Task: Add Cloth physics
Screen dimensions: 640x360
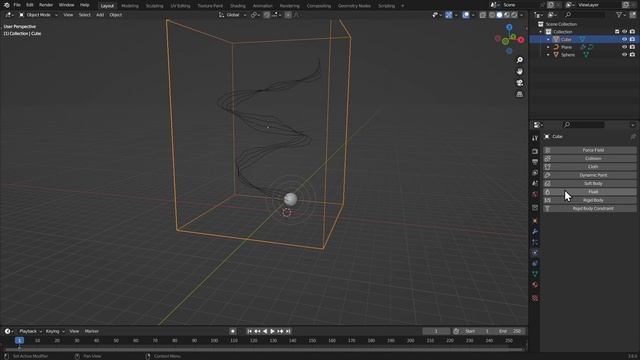Action: coord(589,167)
